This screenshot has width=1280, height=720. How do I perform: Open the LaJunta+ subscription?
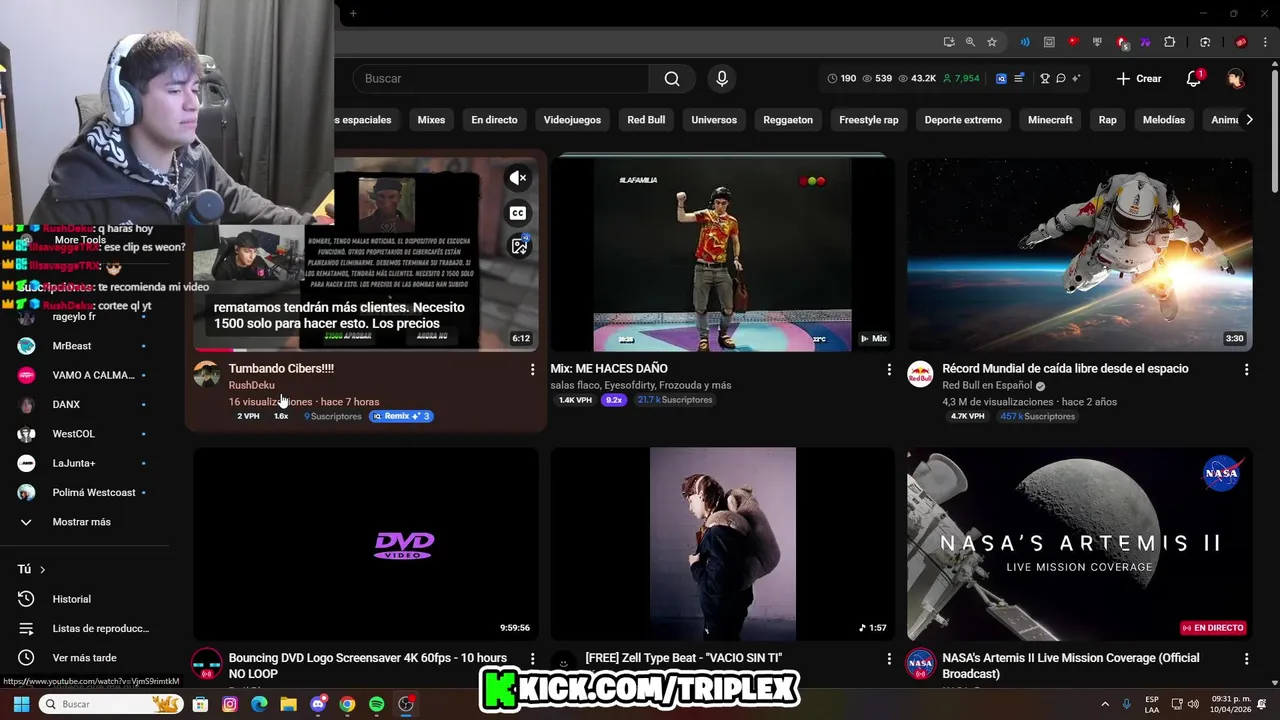84,463
